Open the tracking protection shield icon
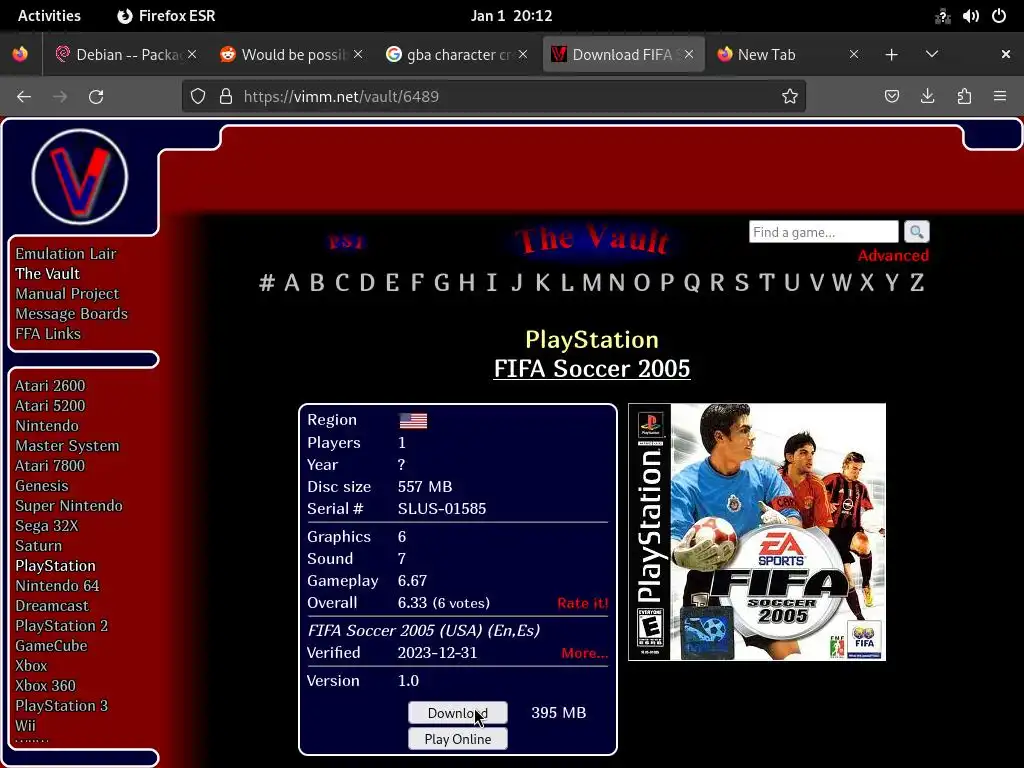Viewport: 1024px width, 768px height. [x=198, y=97]
